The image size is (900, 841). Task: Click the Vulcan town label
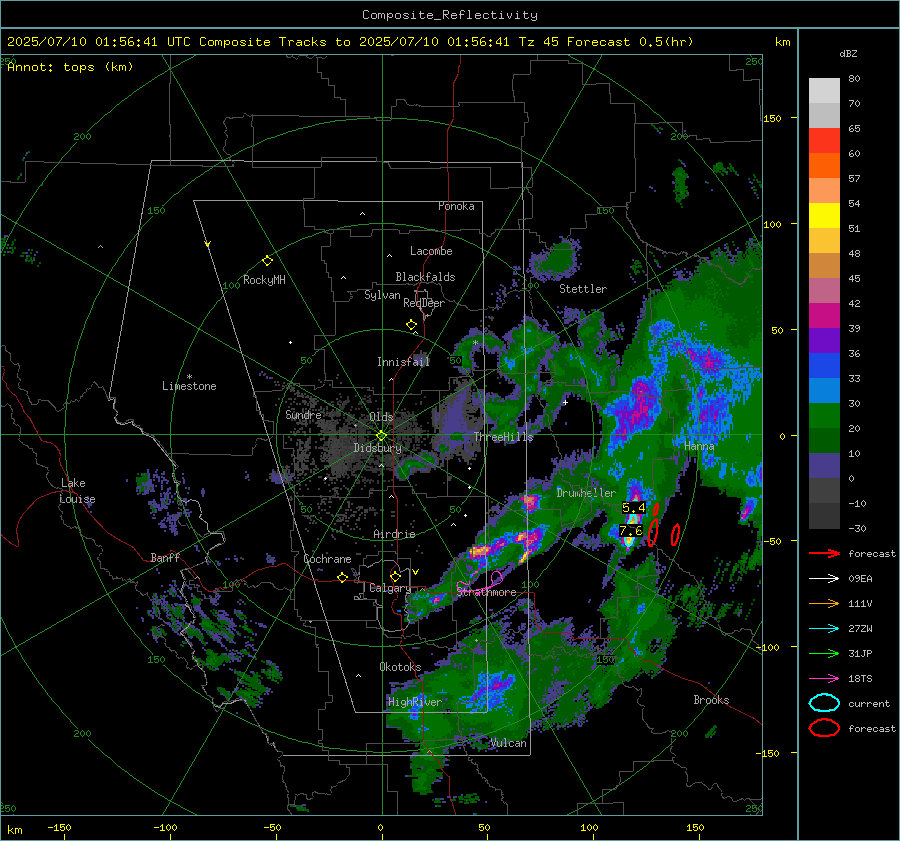[x=509, y=743]
